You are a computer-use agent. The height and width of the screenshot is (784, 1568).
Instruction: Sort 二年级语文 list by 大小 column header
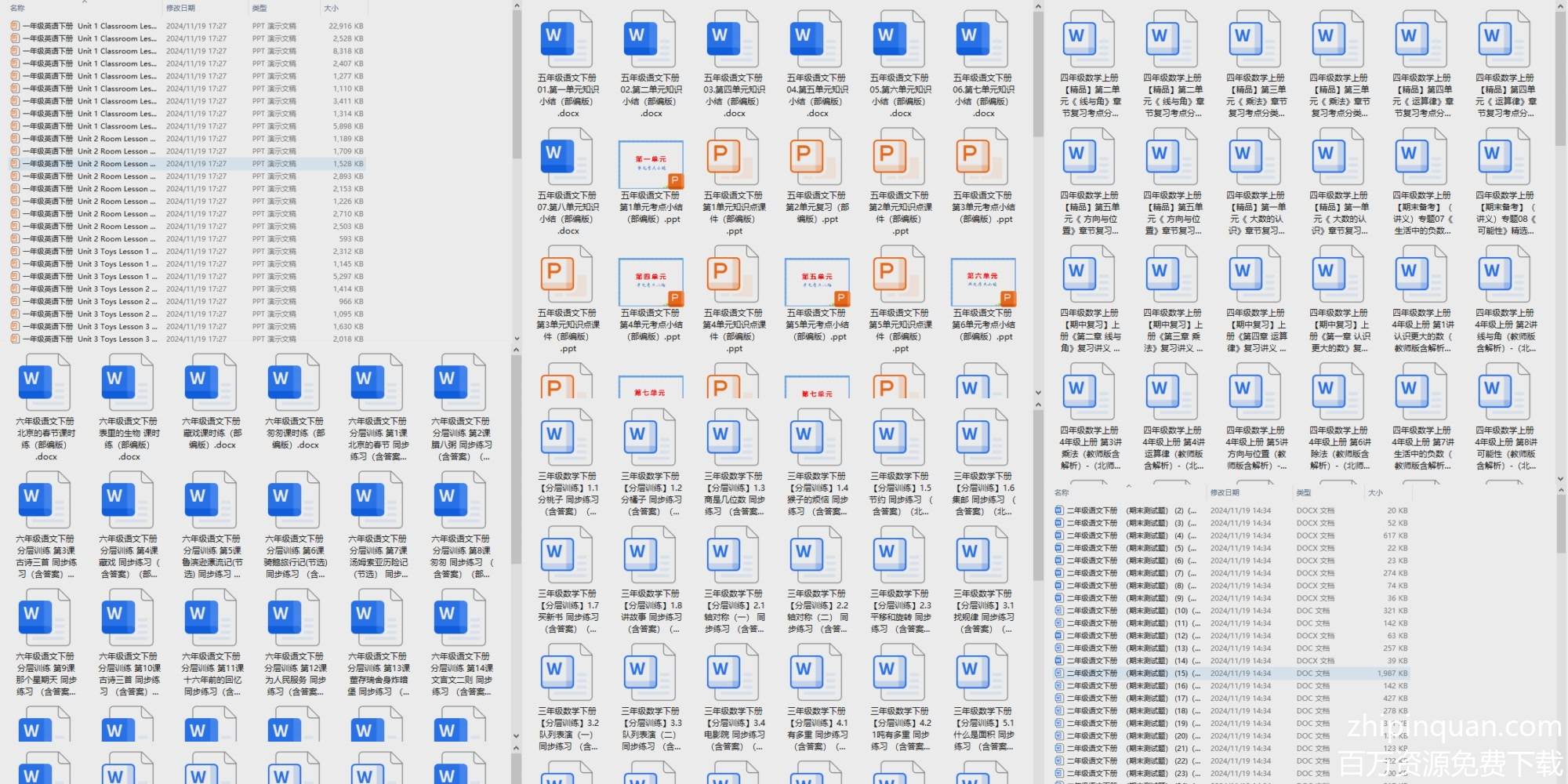point(1375,492)
